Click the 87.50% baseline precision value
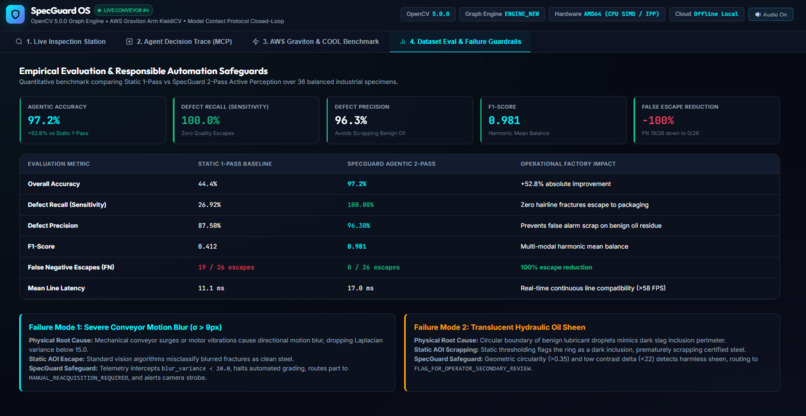Viewport: 806px width, 416px height. 209,226
